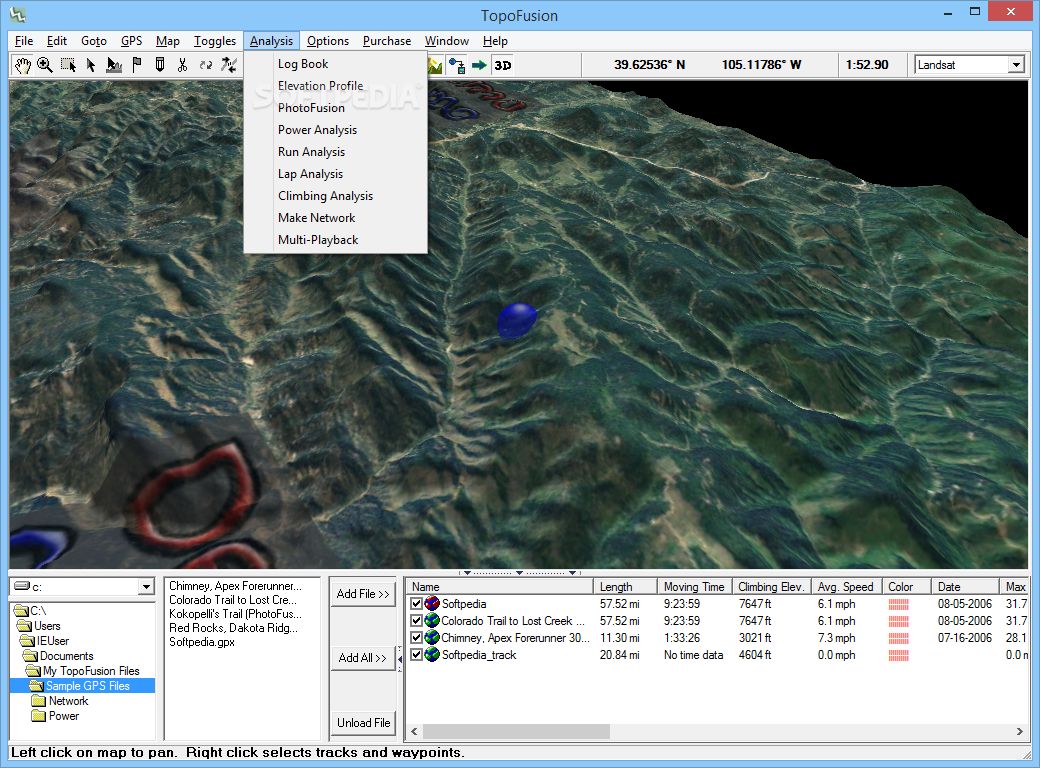1040x768 pixels.
Task: Choose PhotoFusion menu entry
Action: coord(336,107)
